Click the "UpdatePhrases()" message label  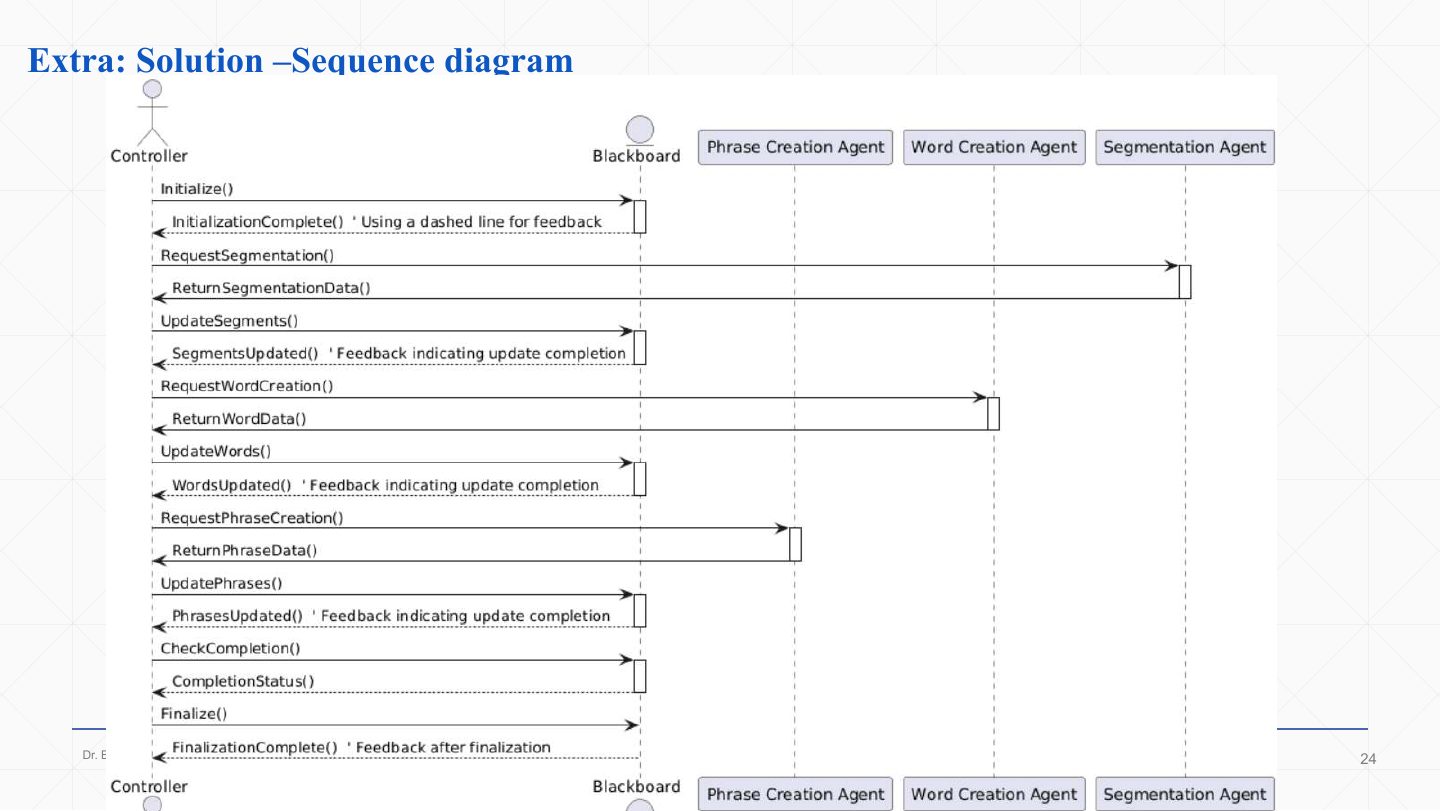click(222, 583)
